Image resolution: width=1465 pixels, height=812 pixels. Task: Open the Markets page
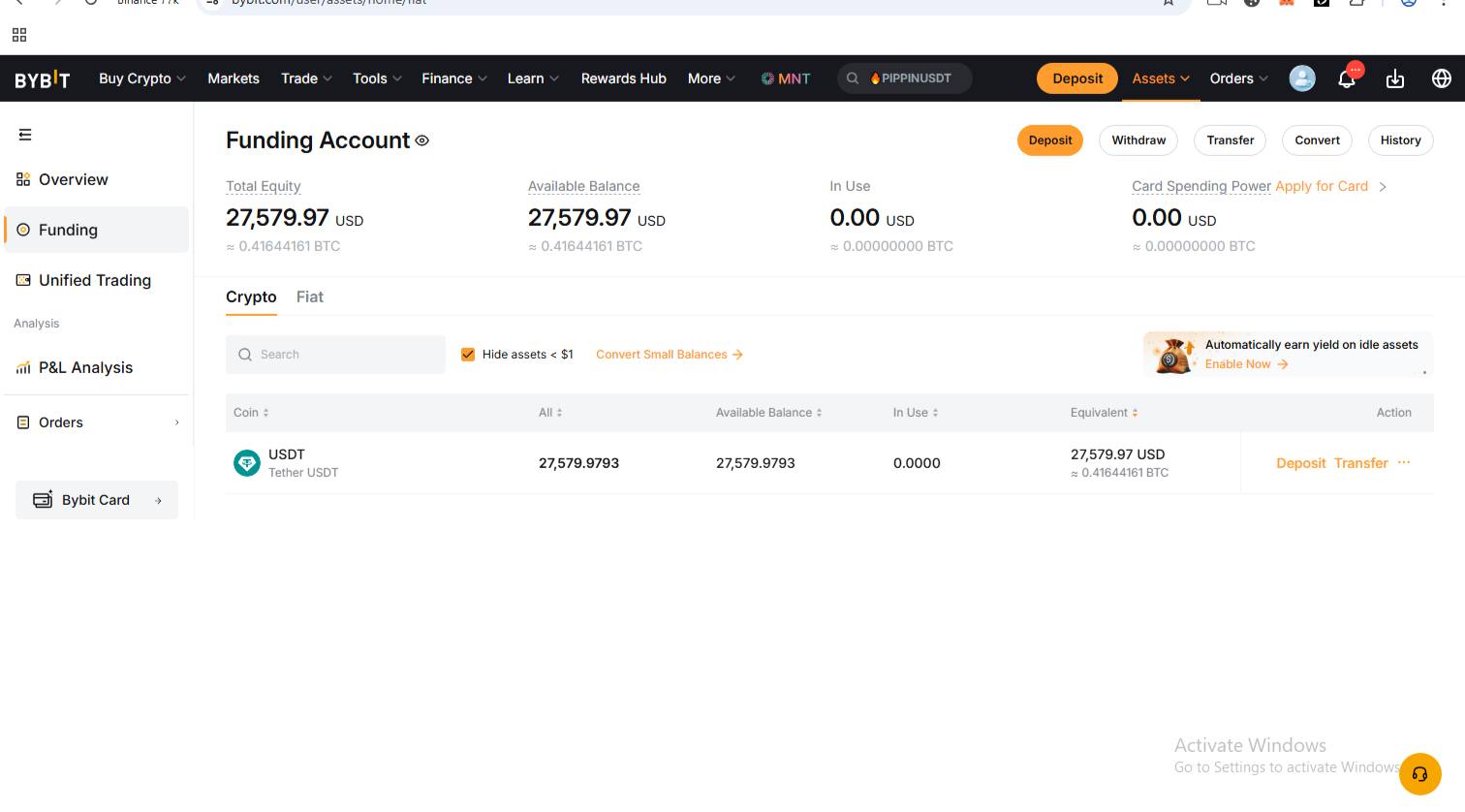pyautogui.click(x=234, y=78)
